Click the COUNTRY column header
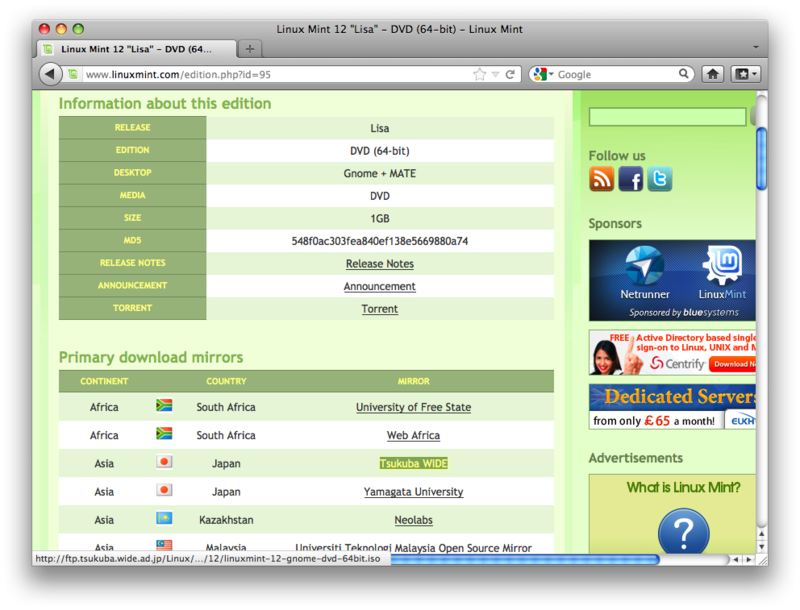This screenshot has width=800, height=610. 226,381
